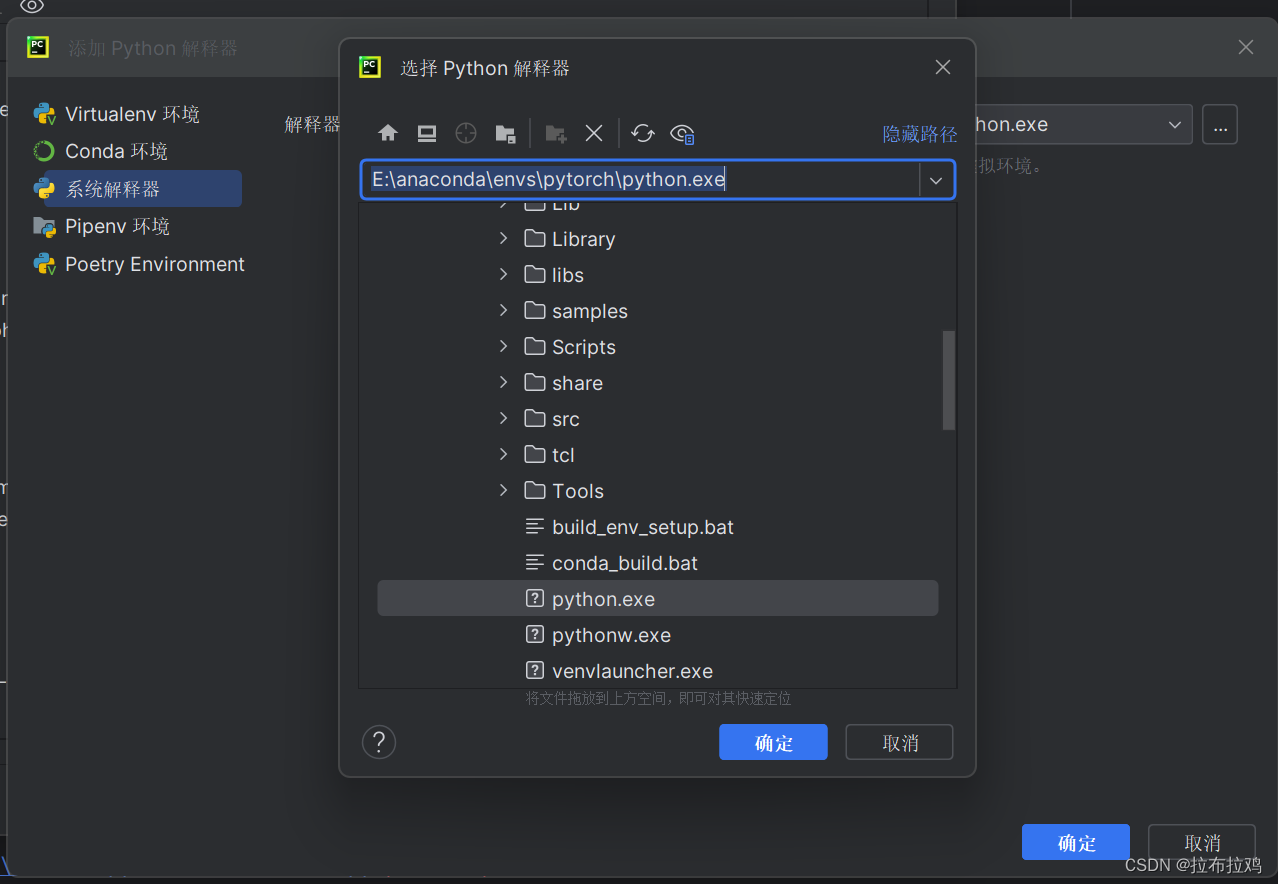Expand the tcl folder
This screenshot has width=1278, height=884.
click(x=503, y=454)
